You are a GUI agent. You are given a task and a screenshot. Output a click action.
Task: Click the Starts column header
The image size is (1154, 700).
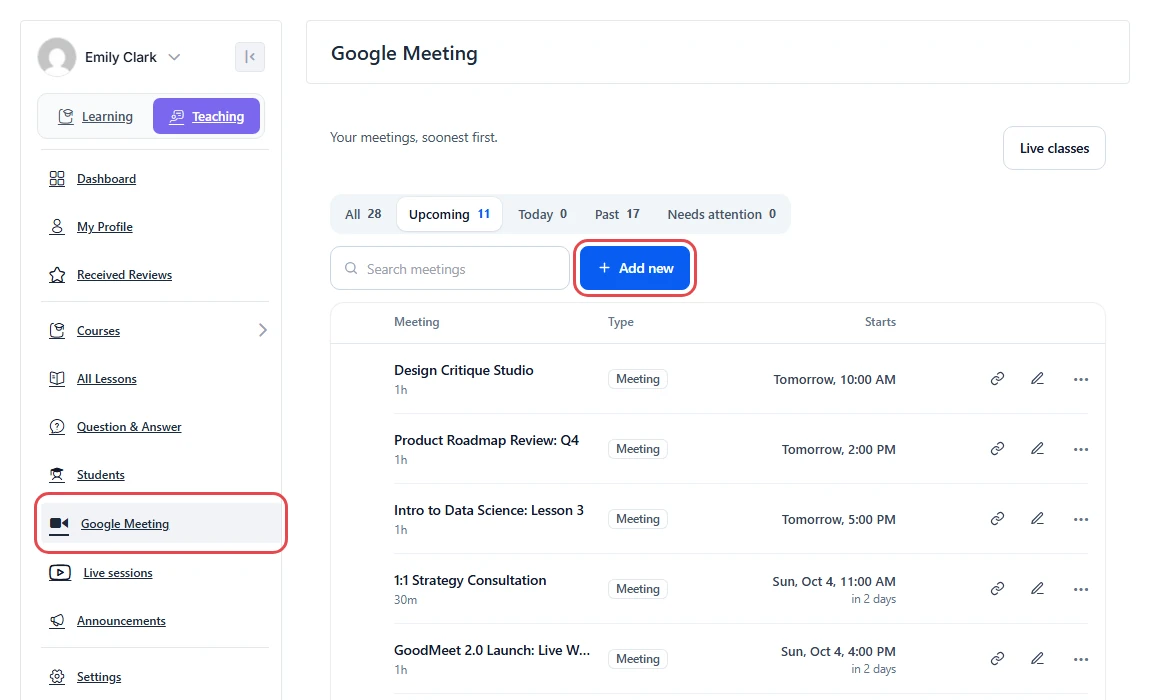click(x=880, y=322)
